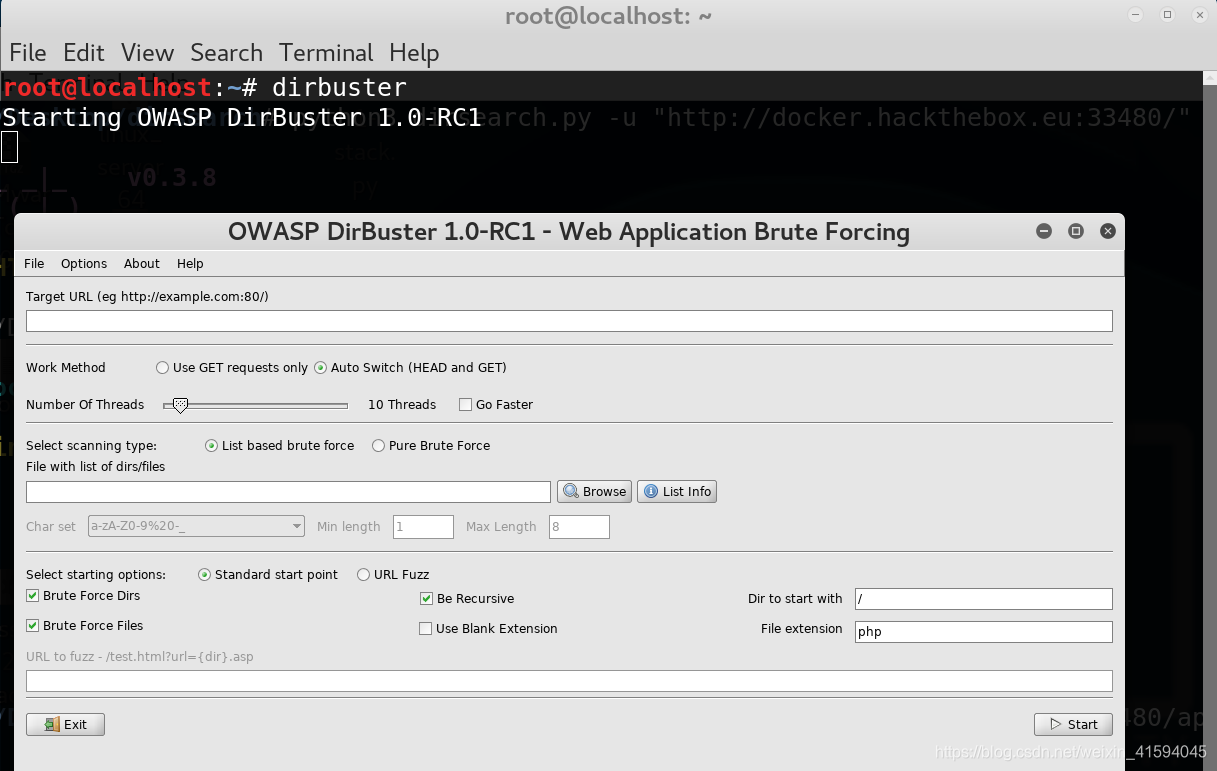Click the Exit button
This screenshot has width=1217, height=771.
click(x=65, y=724)
